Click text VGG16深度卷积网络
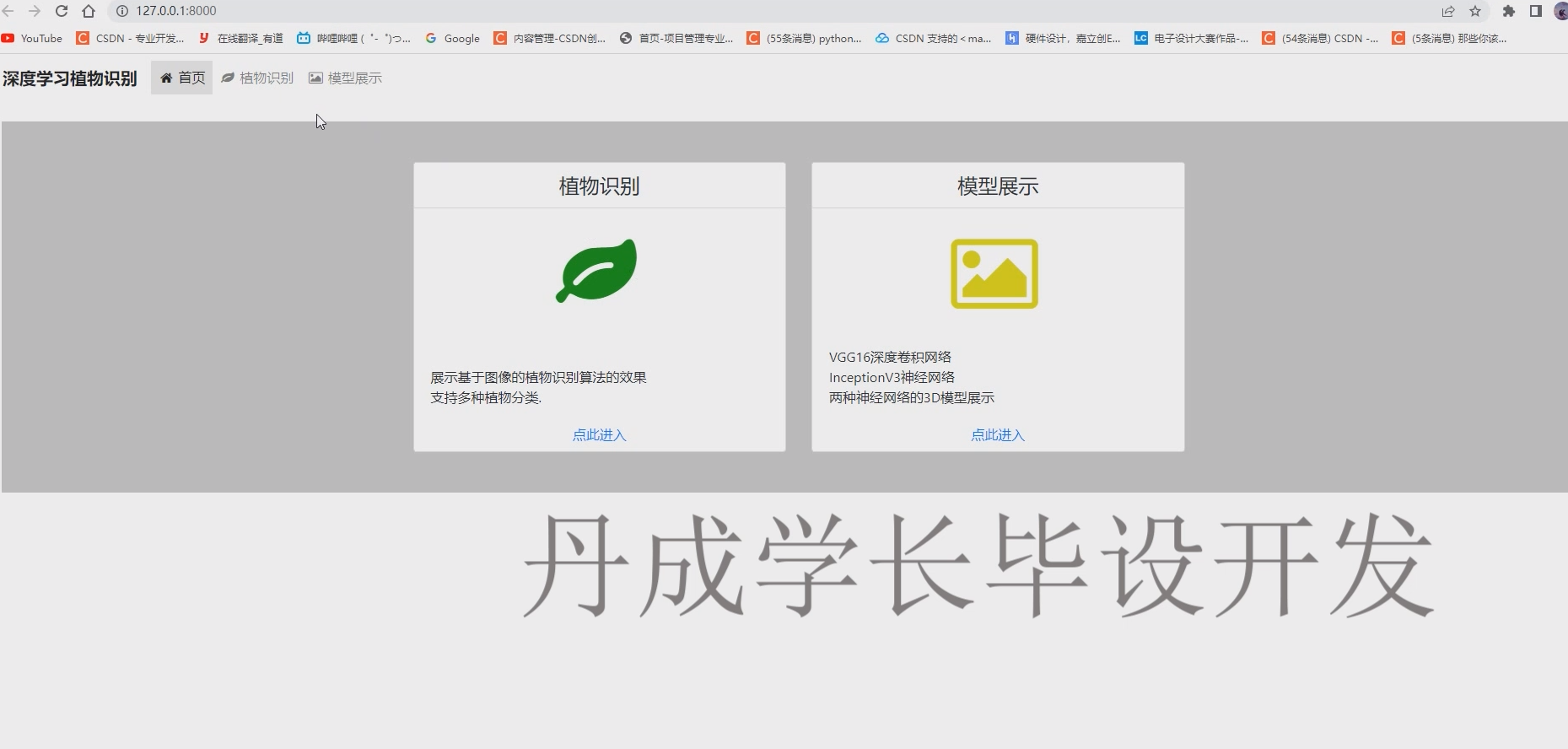1568x749 pixels. click(890, 357)
